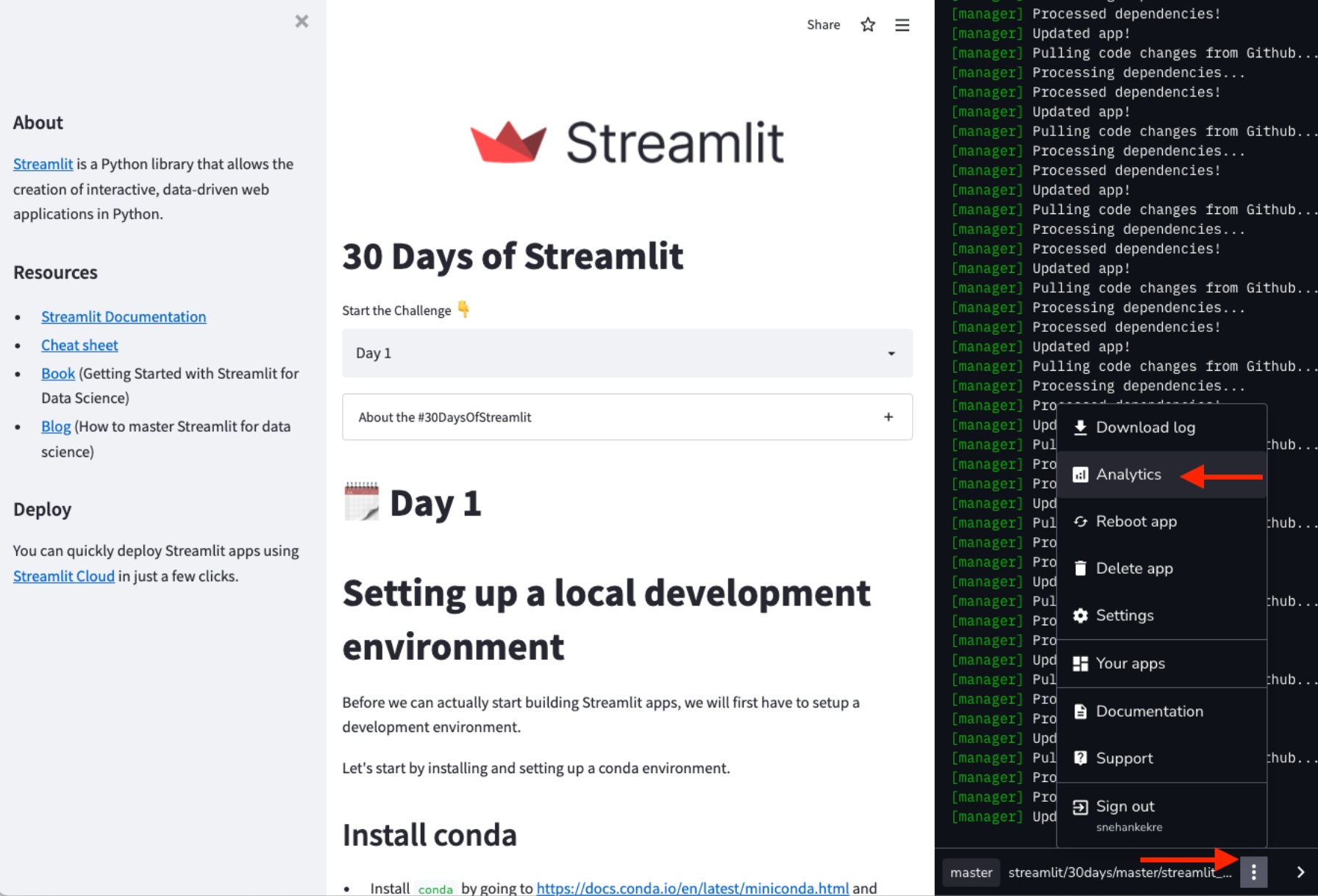The height and width of the screenshot is (896, 1318).
Task: Open the Day 1 dropdown selector
Action: point(627,353)
